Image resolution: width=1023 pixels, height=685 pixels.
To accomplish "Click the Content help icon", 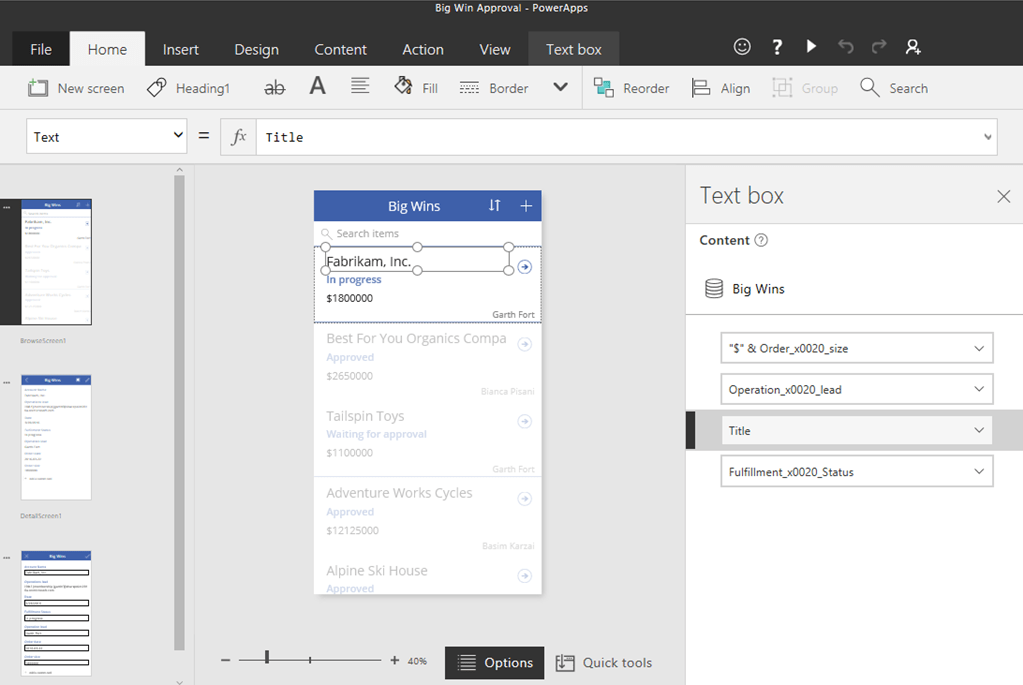I will click(x=761, y=240).
